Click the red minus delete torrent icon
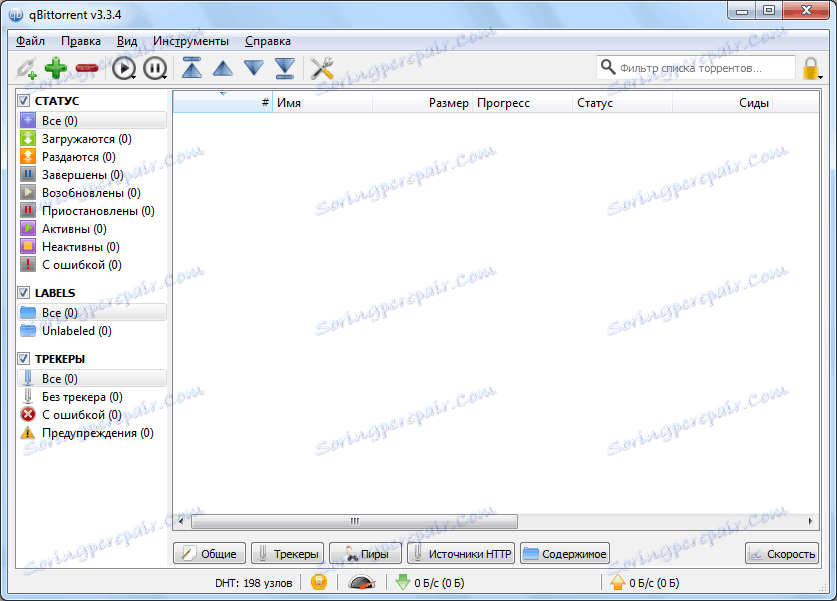837x601 pixels. (x=86, y=68)
